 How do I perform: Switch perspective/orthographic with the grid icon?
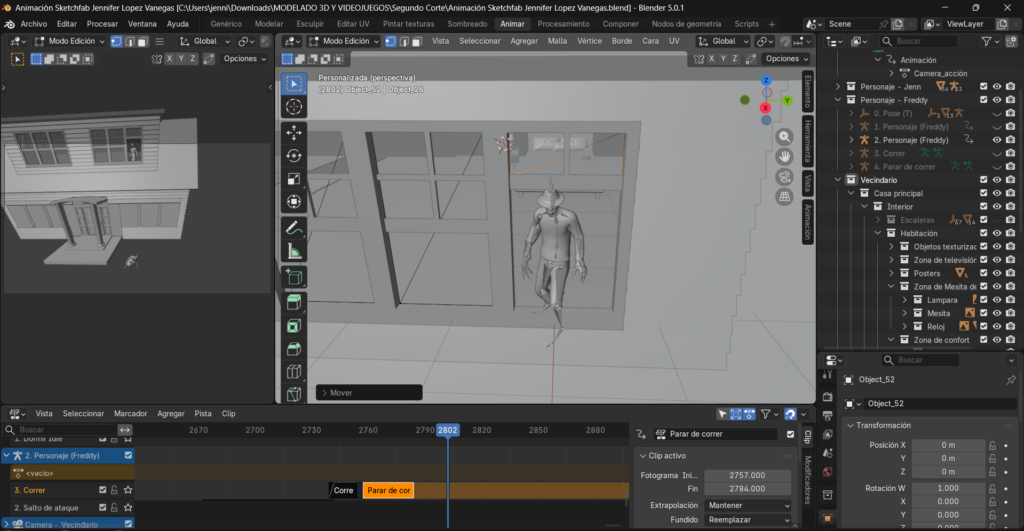784,197
